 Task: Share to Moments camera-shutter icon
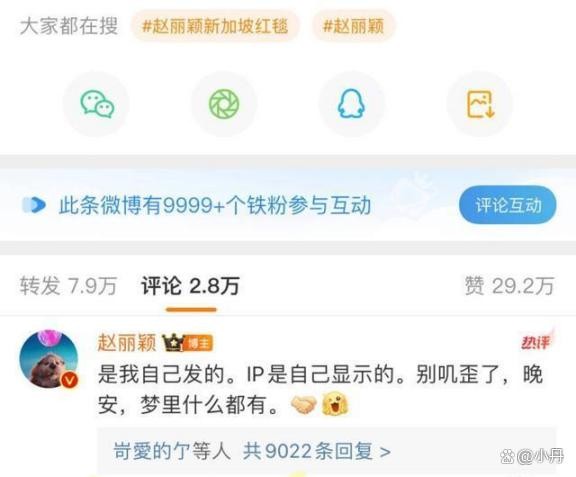[x=224, y=104]
